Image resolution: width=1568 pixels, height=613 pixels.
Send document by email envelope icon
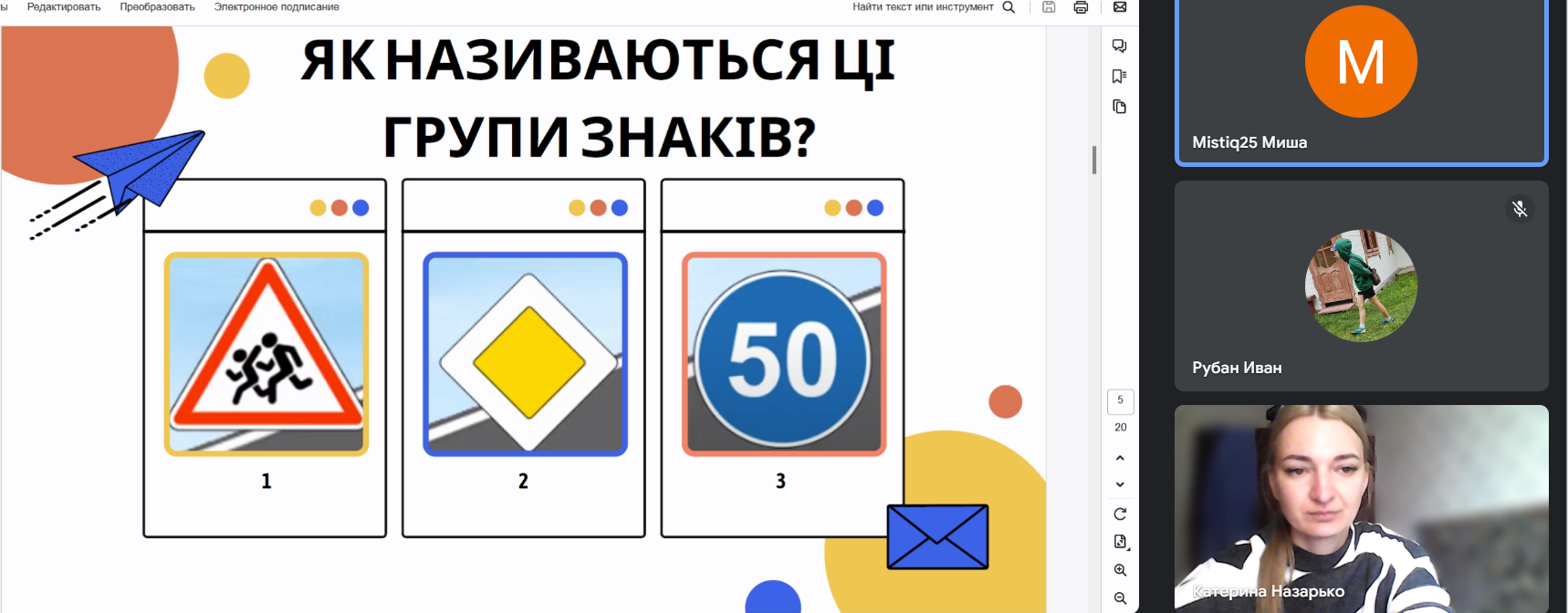click(1120, 7)
